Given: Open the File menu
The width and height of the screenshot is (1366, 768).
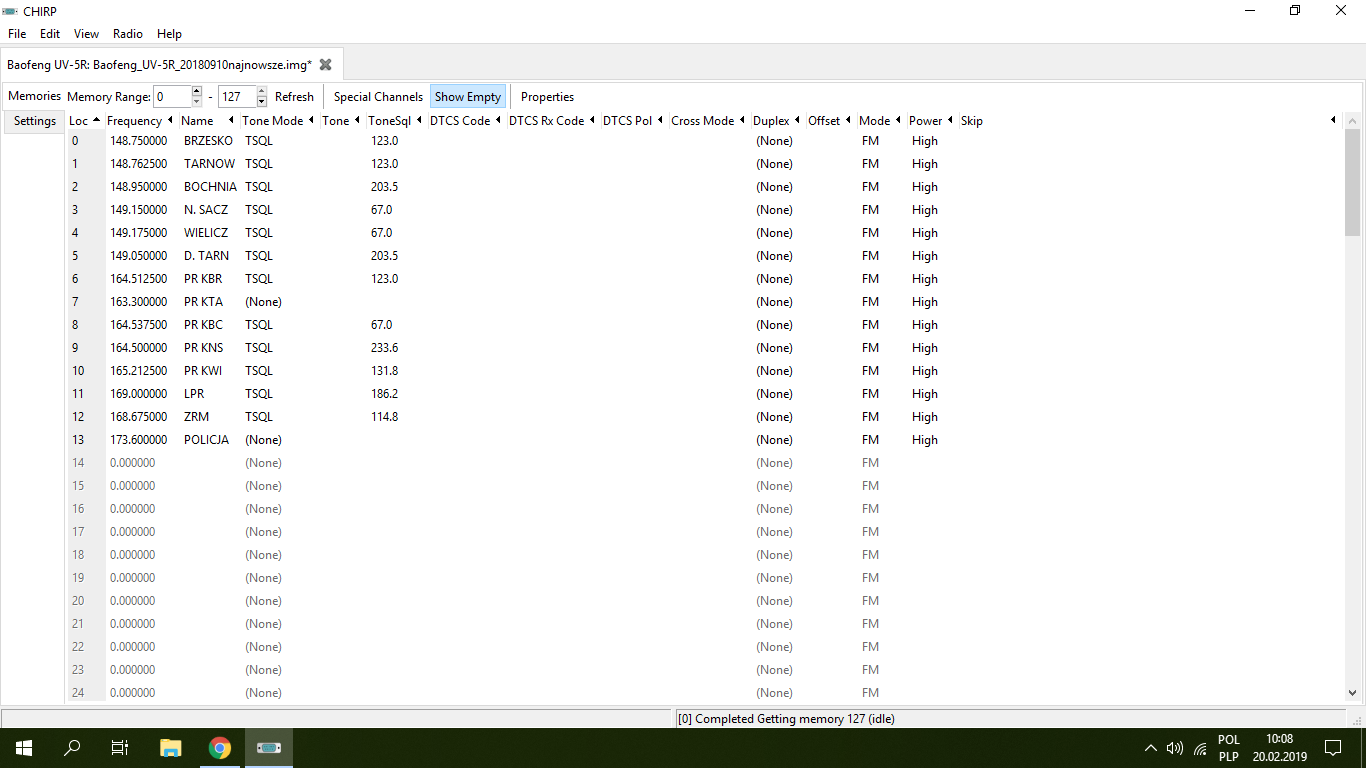Looking at the screenshot, I should coord(17,34).
